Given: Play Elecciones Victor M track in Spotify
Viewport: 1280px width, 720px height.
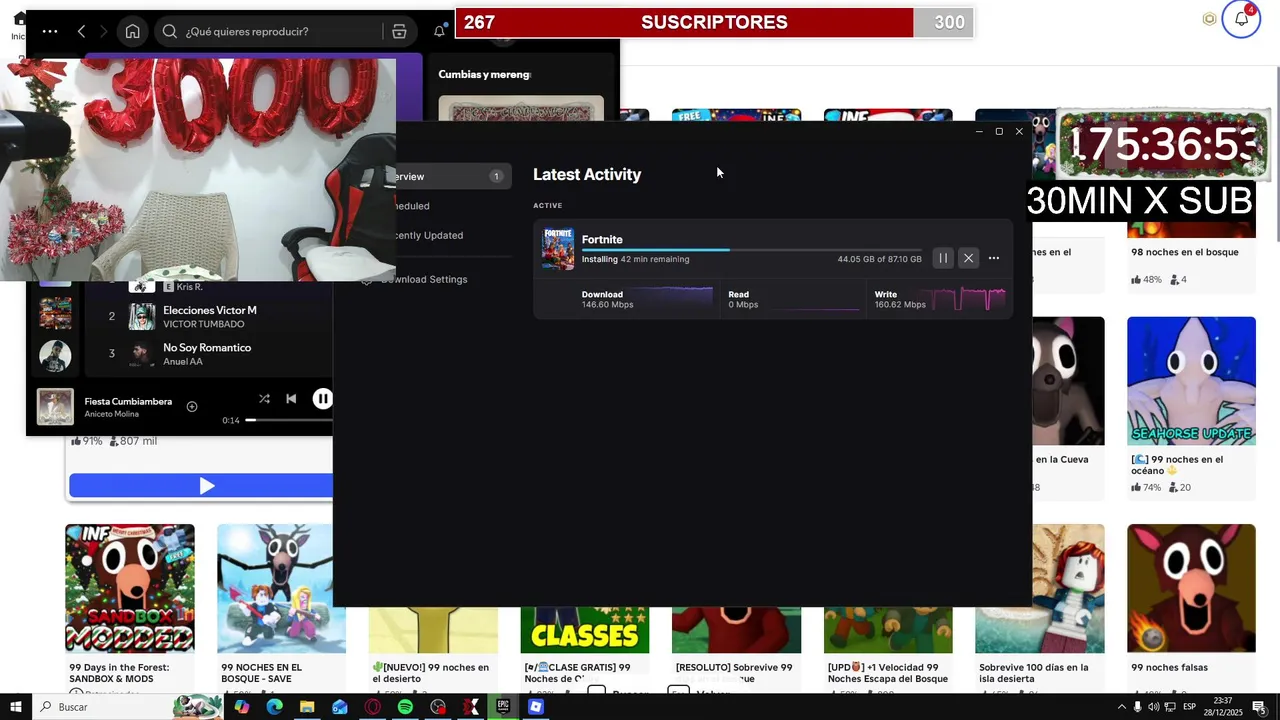Looking at the screenshot, I should point(210,310).
